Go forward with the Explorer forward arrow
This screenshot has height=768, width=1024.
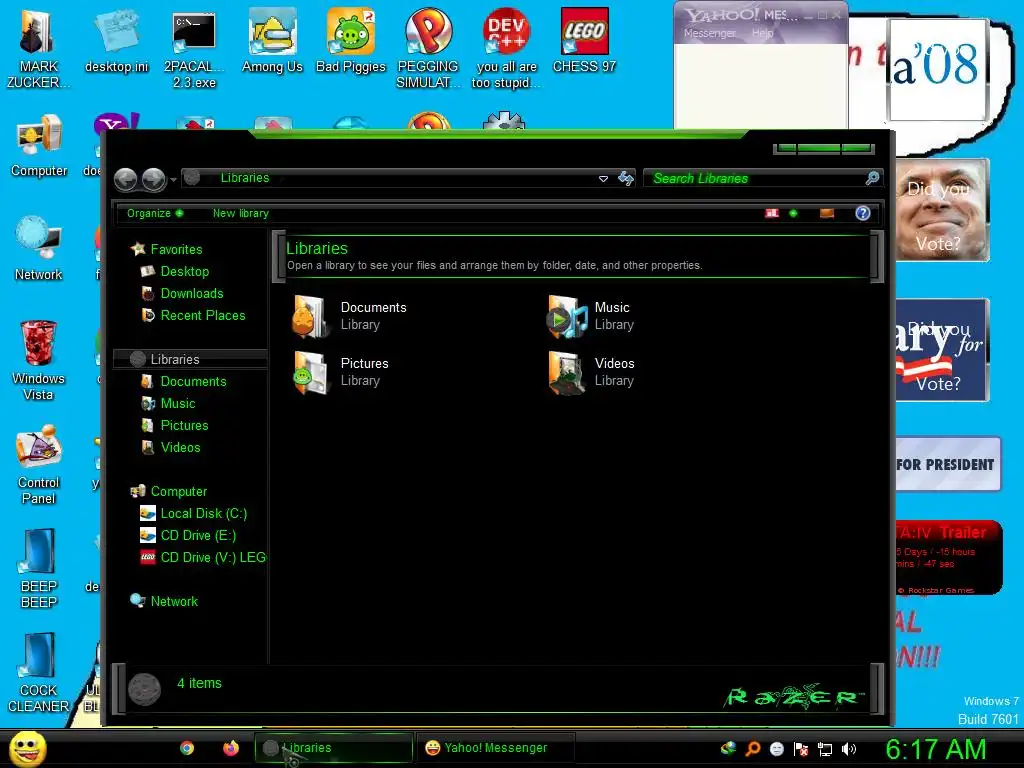click(153, 179)
